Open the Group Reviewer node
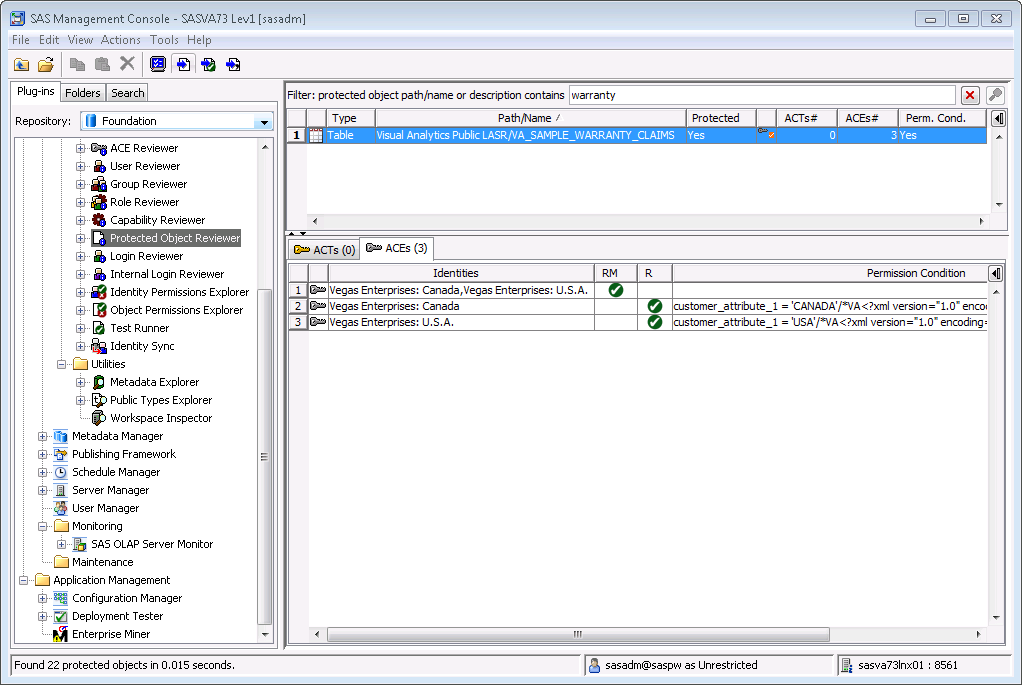 tap(148, 184)
